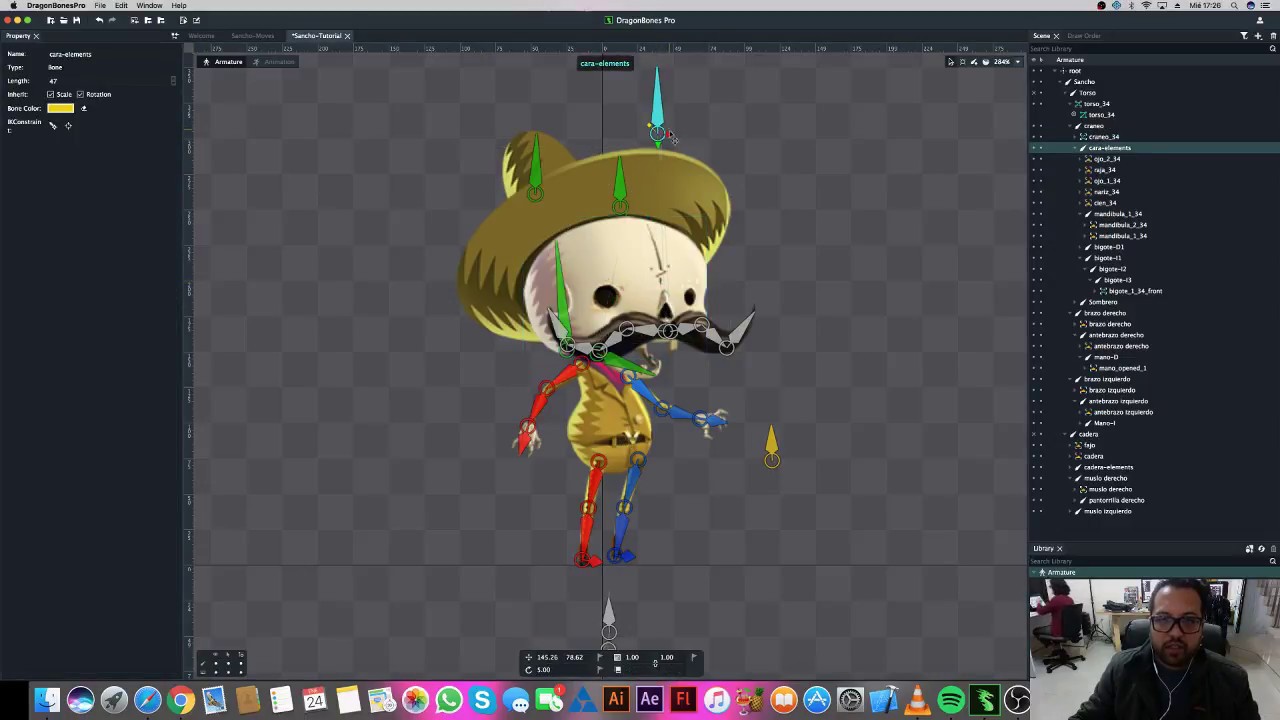Click the canvas selection pointer tool icon

951,62
